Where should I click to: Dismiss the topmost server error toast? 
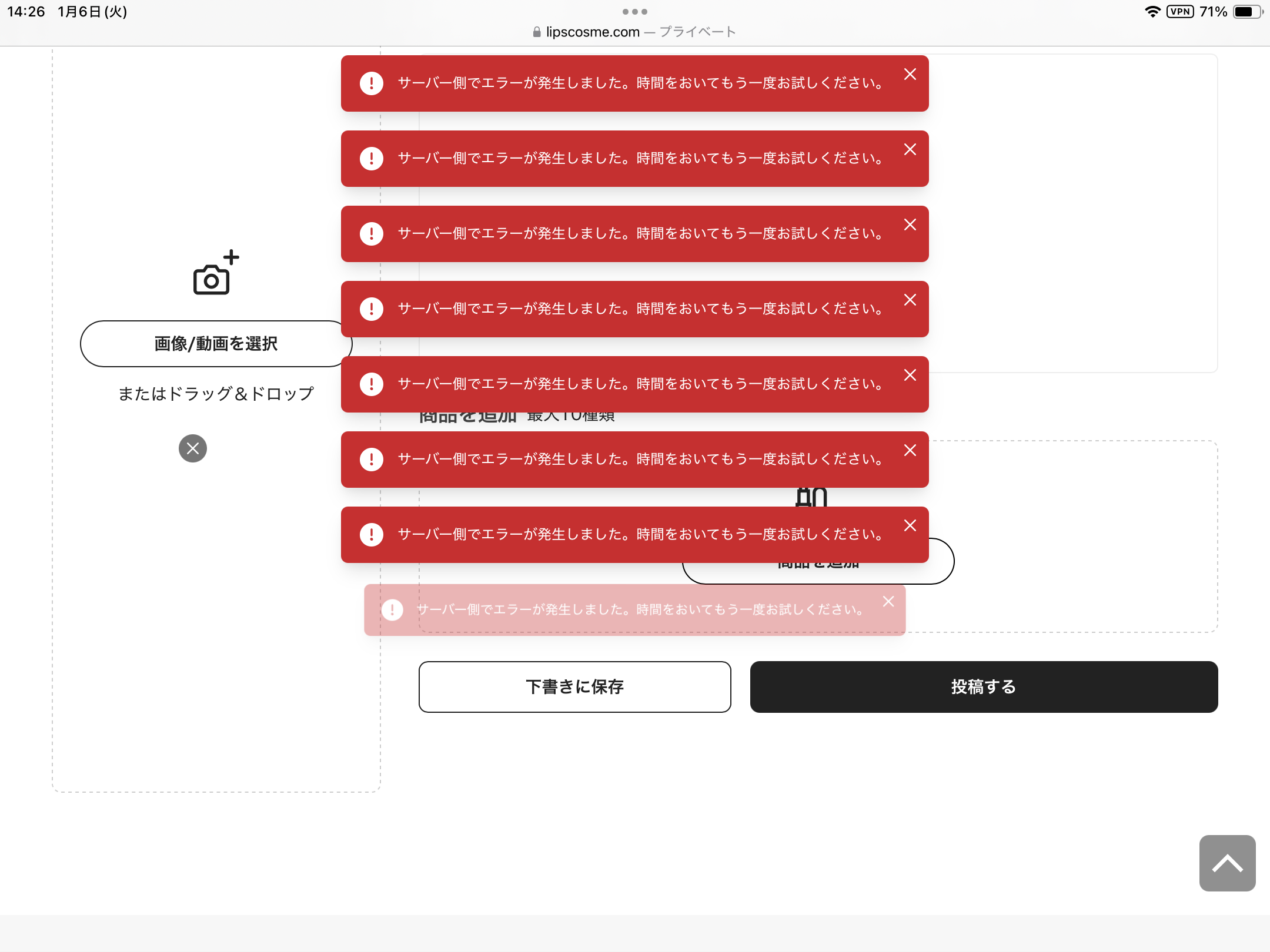(910, 74)
